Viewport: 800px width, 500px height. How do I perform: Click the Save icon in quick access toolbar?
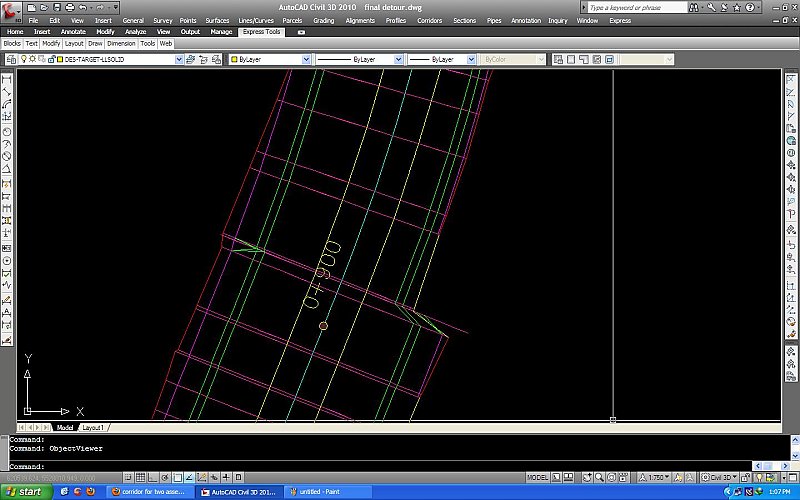coord(57,8)
